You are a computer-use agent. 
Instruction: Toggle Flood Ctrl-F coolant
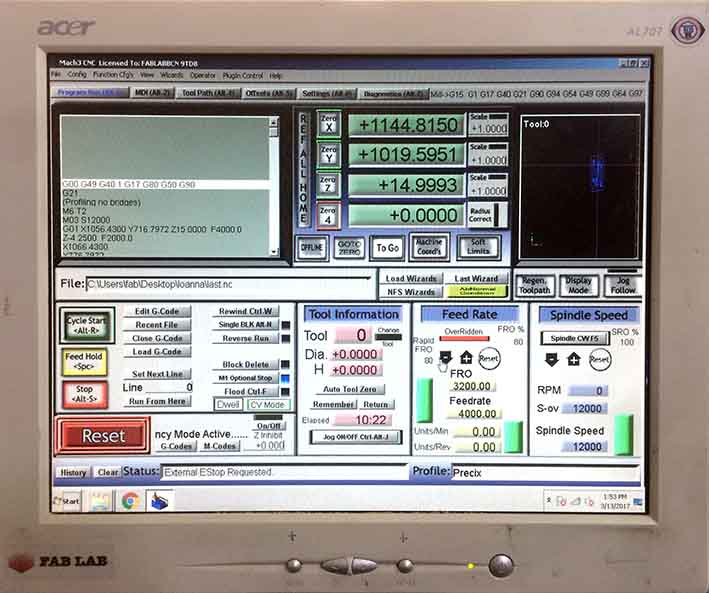246,392
